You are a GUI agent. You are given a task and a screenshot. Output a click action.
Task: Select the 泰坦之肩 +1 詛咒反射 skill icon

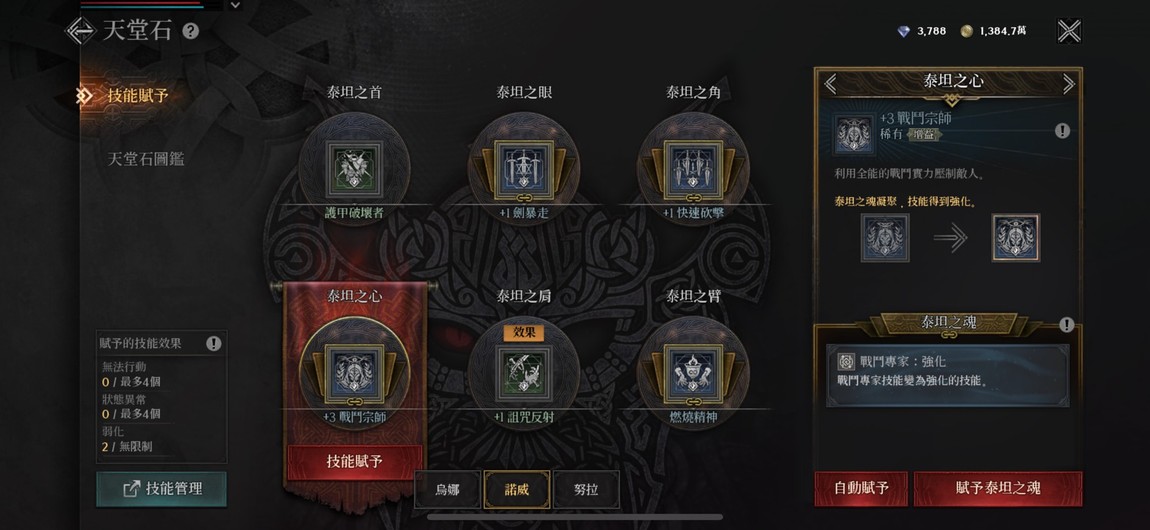coord(524,372)
